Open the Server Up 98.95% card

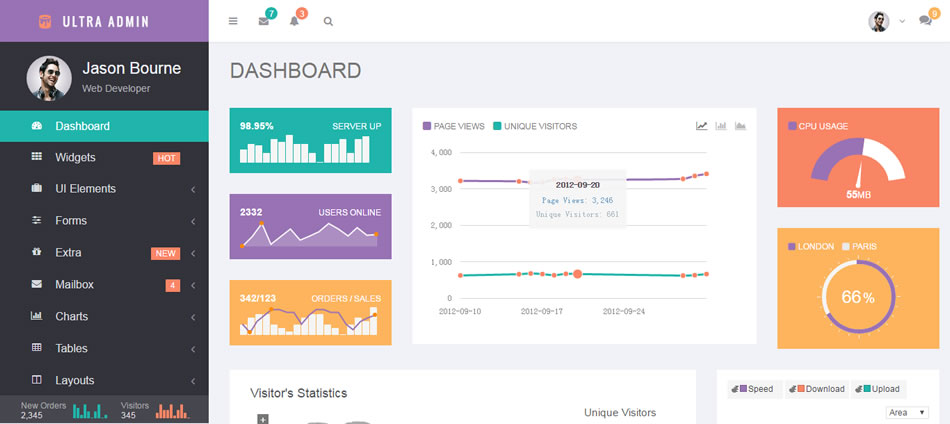pyautogui.click(x=310, y=141)
